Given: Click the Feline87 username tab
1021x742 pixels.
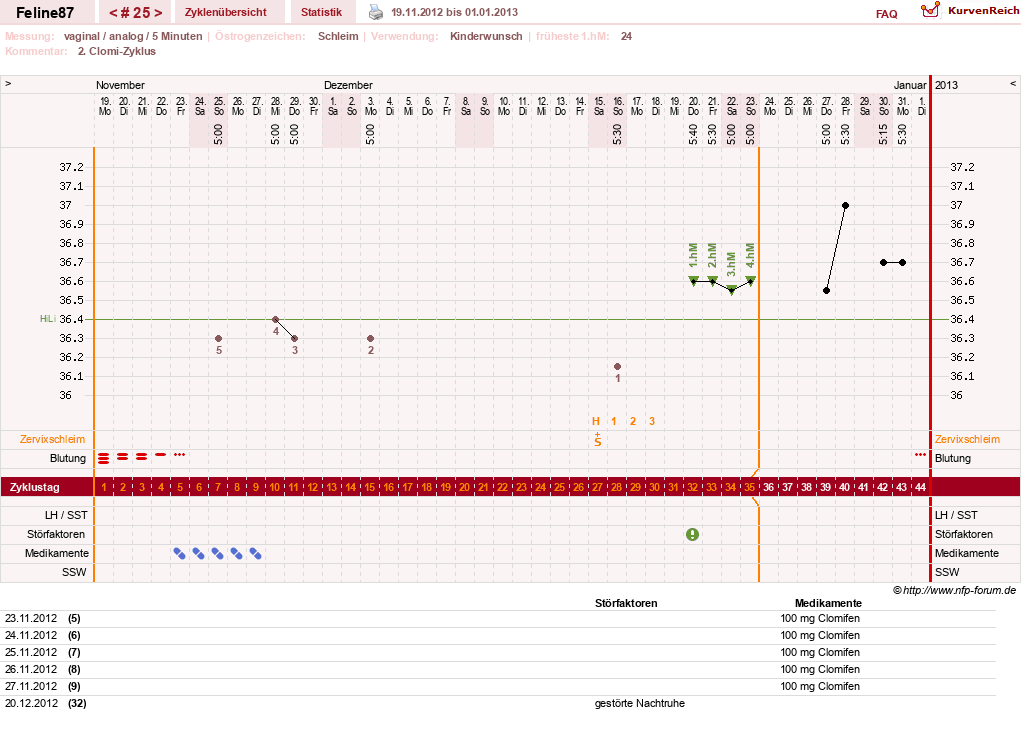Looking at the screenshot, I should tap(45, 12).
